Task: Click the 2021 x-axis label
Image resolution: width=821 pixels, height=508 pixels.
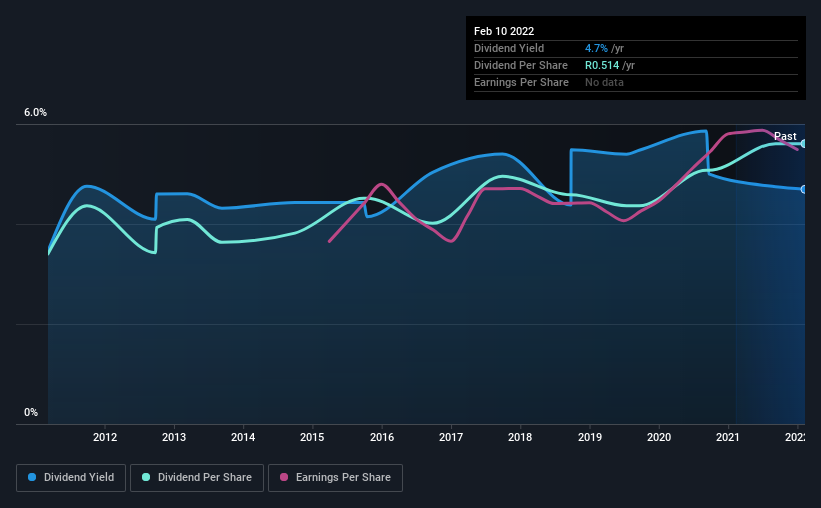Action: click(728, 437)
